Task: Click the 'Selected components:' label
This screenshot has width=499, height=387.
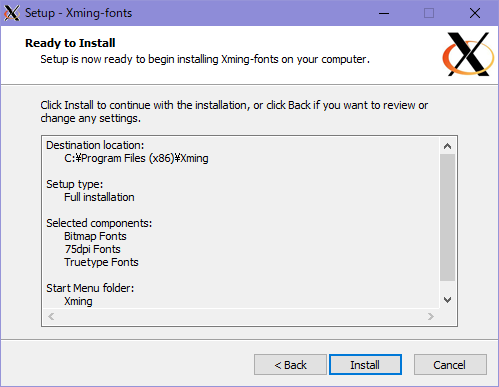Action: 99,223
